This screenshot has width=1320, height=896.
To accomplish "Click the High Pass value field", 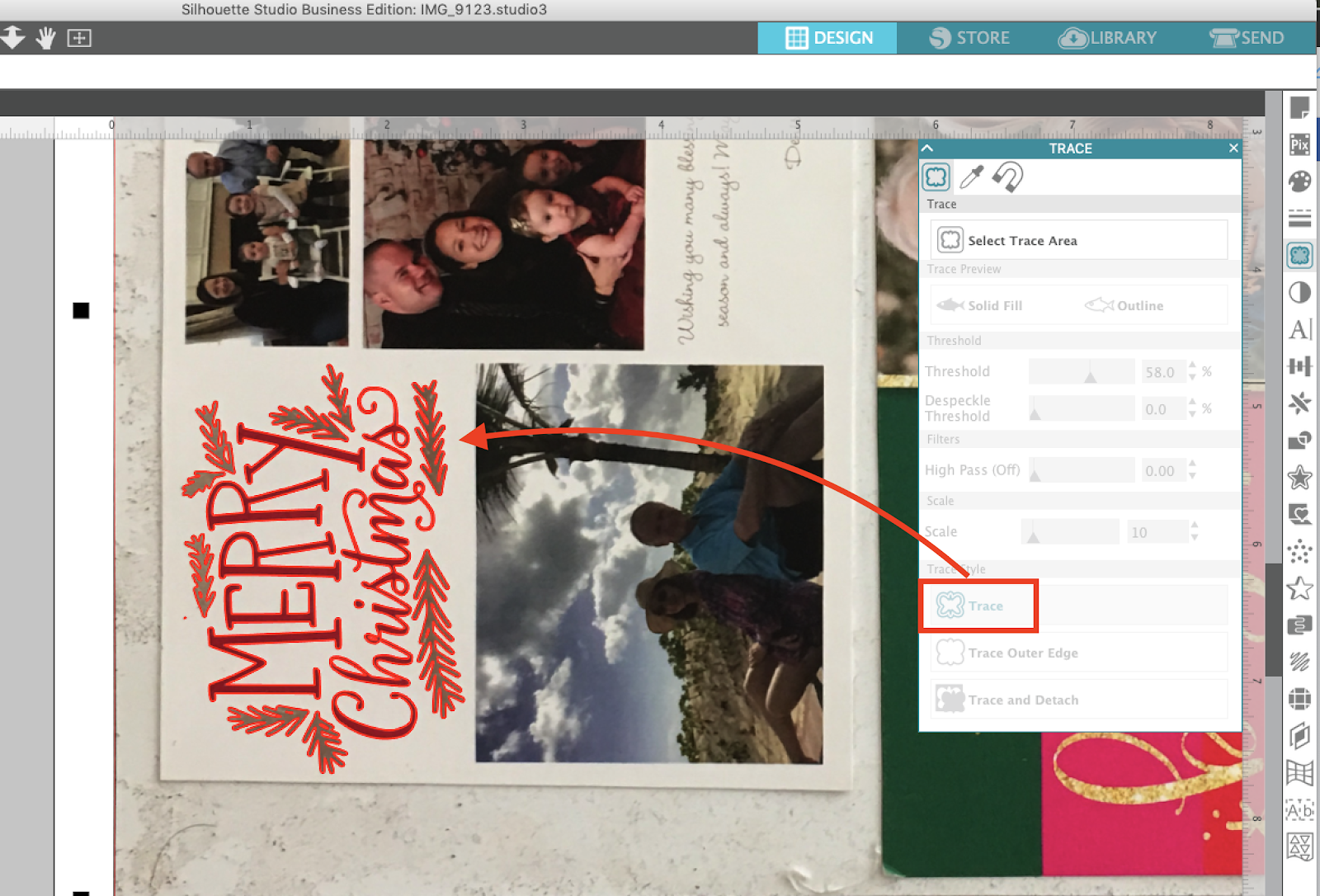I will click(x=1162, y=471).
